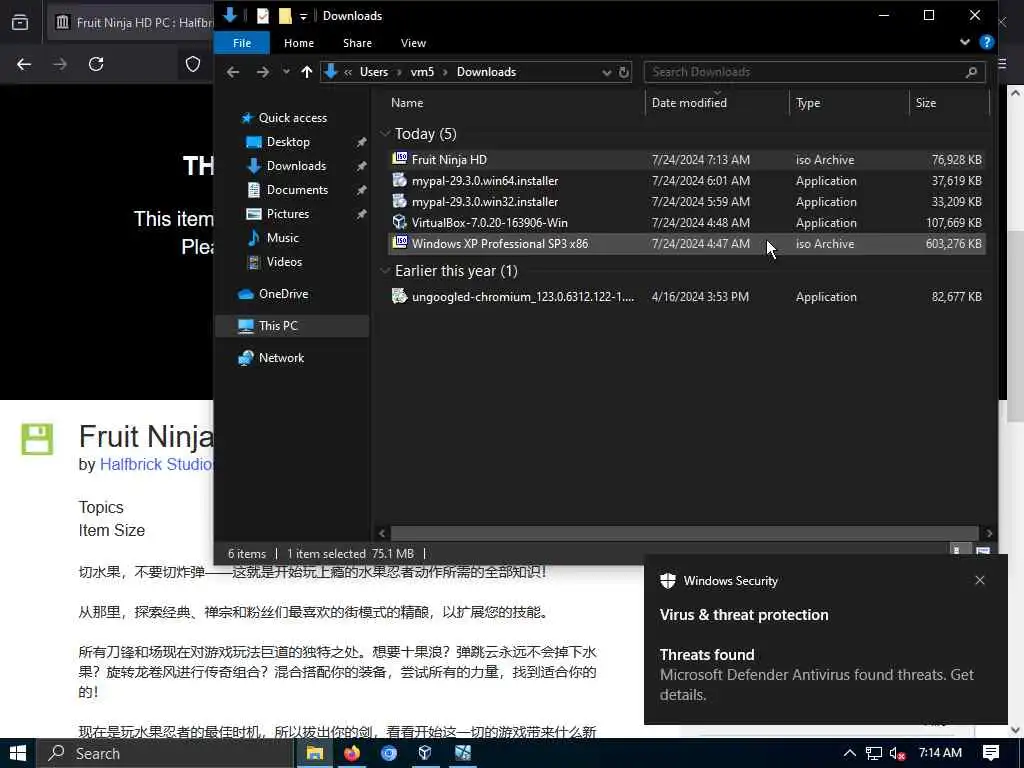Switch to the Home ribbon tab

299,42
